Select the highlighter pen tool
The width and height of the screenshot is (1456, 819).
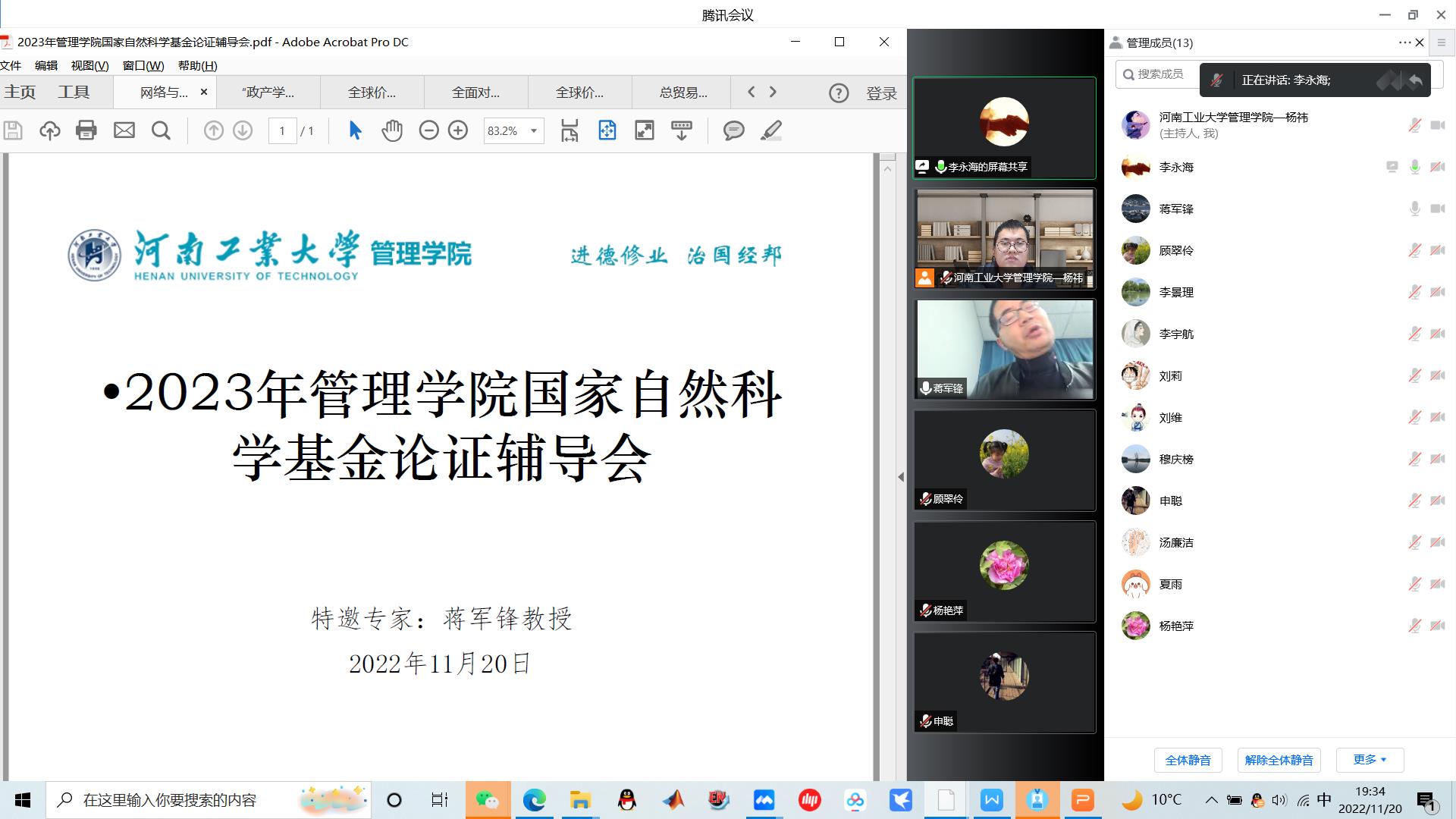(x=771, y=130)
